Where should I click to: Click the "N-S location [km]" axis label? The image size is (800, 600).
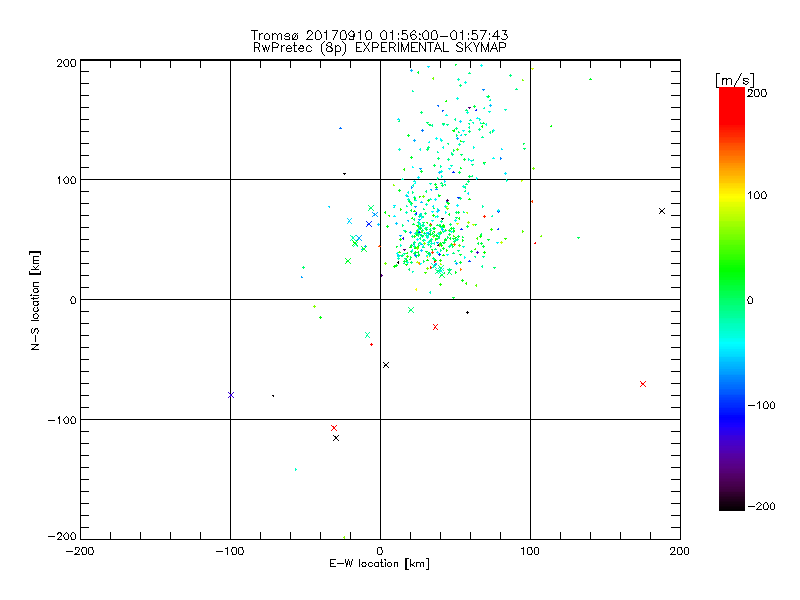(x=35, y=300)
